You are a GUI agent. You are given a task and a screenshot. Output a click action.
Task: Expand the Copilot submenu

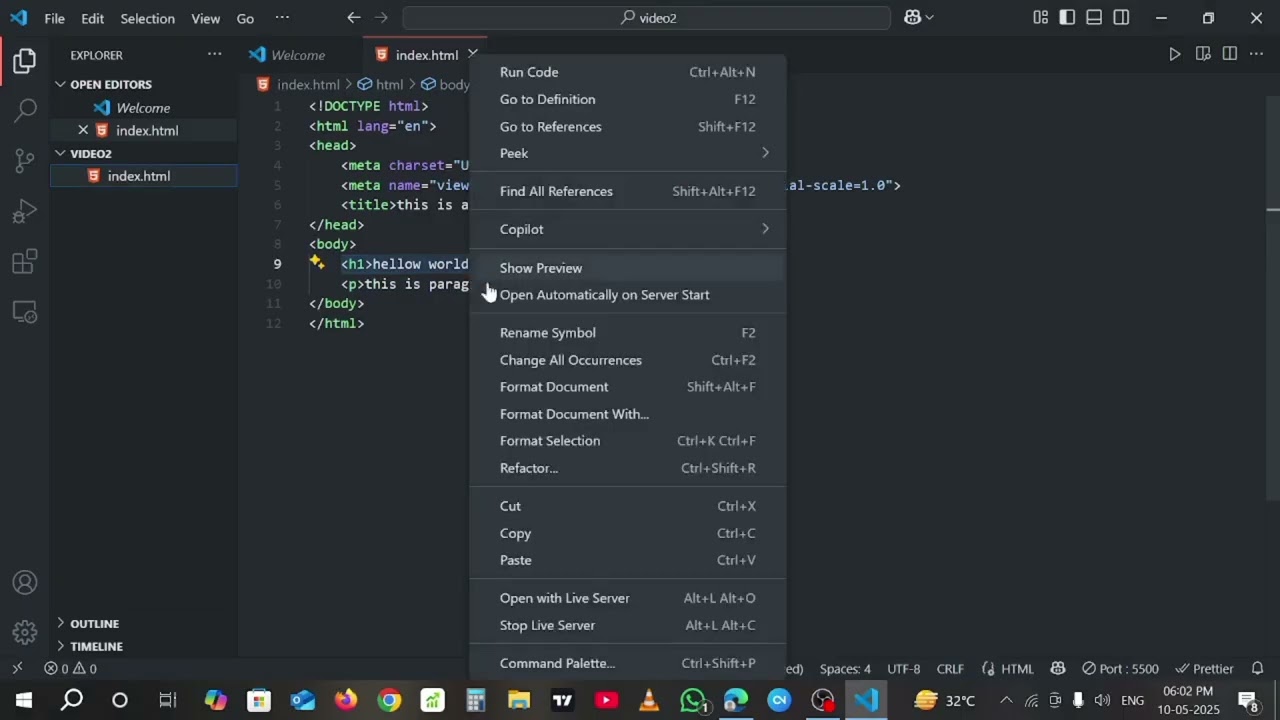(x=628, y=229)
